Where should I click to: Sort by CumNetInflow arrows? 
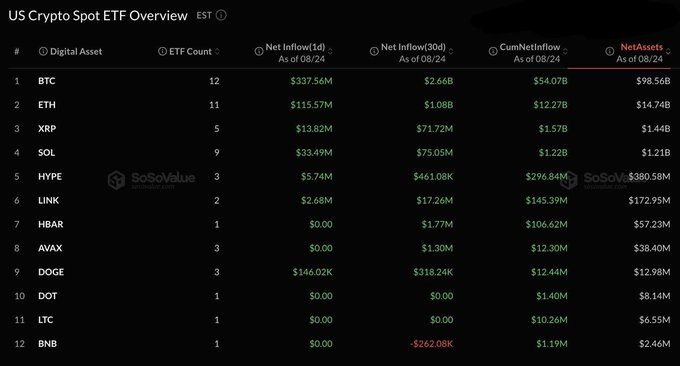click(x=565, y=51)
